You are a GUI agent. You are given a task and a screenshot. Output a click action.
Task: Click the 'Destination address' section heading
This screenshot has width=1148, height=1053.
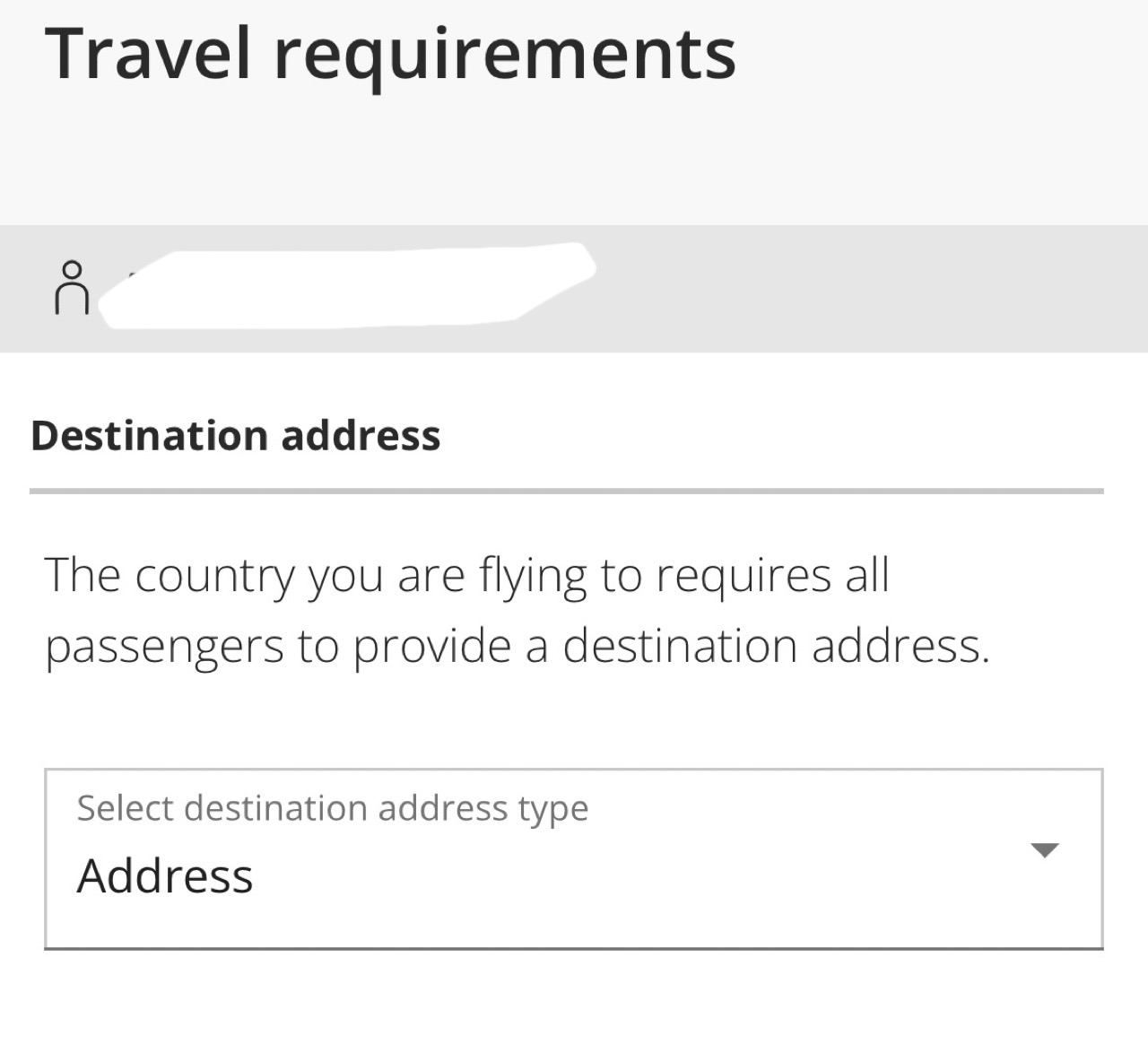click(x=236, y=436)
